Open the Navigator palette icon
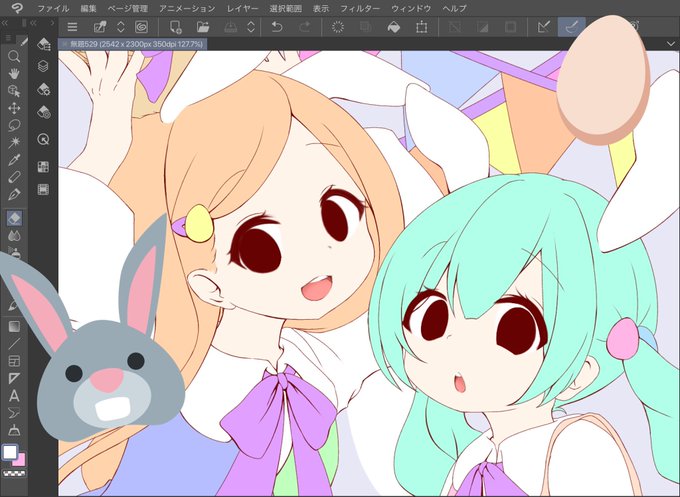Image resolution: width=680 pixels, height=497 pixels. point(43,139)
